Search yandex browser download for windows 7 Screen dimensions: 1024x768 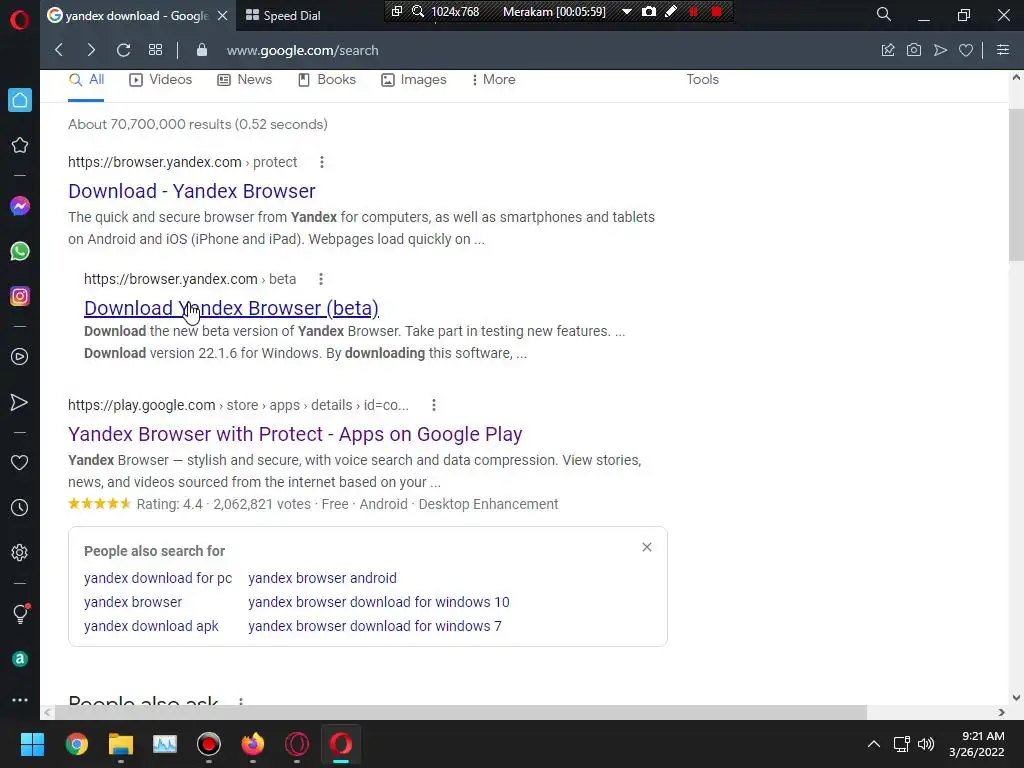point(375,626)
